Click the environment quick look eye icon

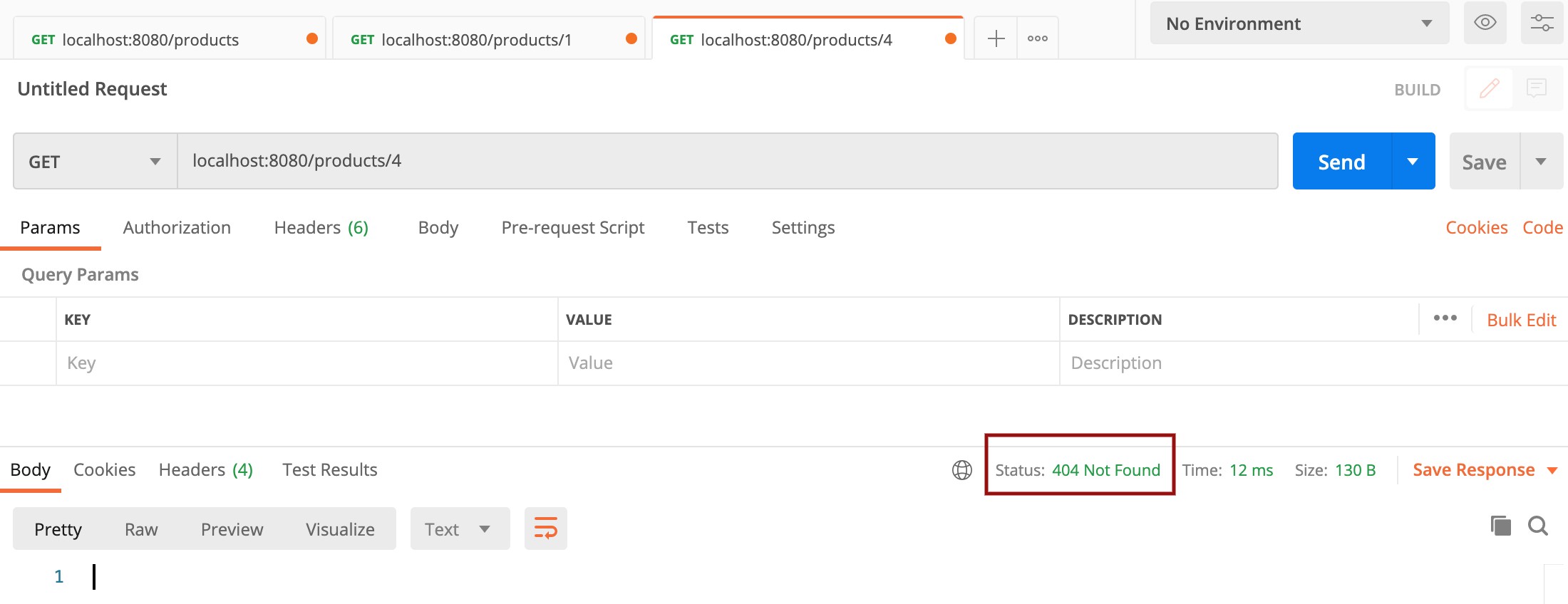pyautogui.click(x=1485, y=23)
